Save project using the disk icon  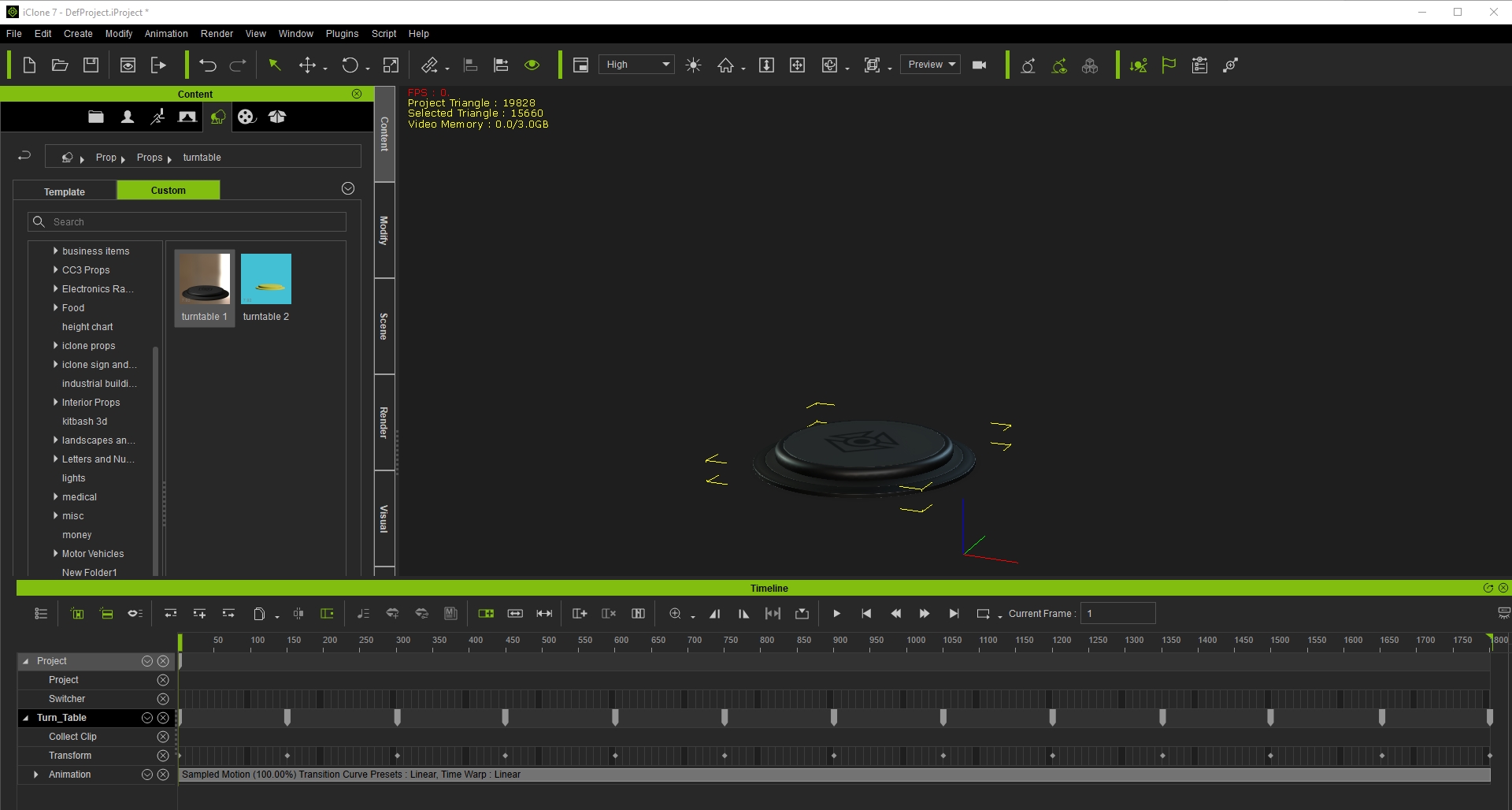pyautogui.click(x=91, y=65)
